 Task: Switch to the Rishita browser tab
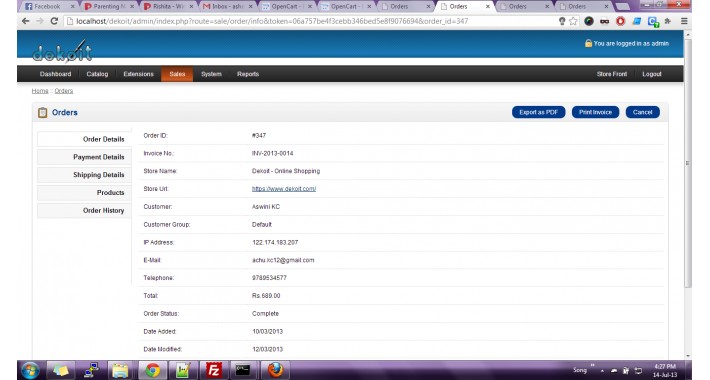point(168,6)
